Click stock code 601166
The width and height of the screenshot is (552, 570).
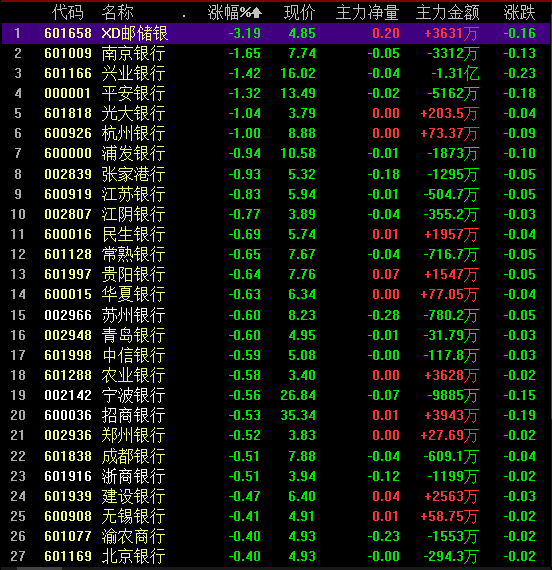pyautogui.click(x=68, y=73)
